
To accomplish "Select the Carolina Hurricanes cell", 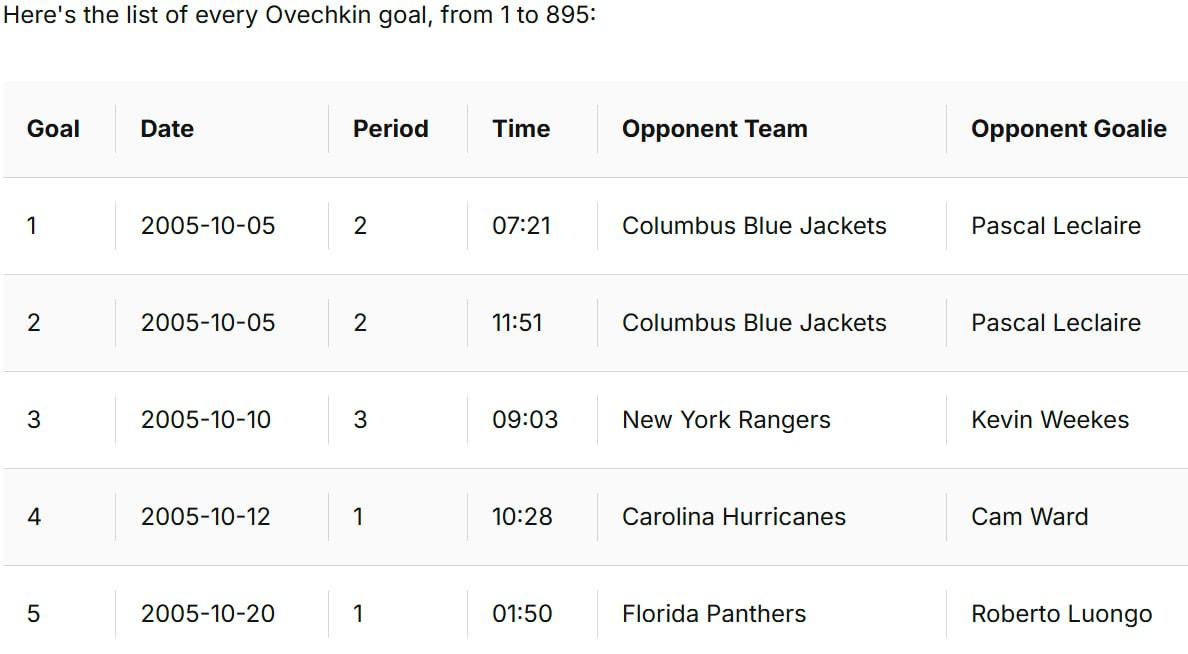I will coord(734,517).
